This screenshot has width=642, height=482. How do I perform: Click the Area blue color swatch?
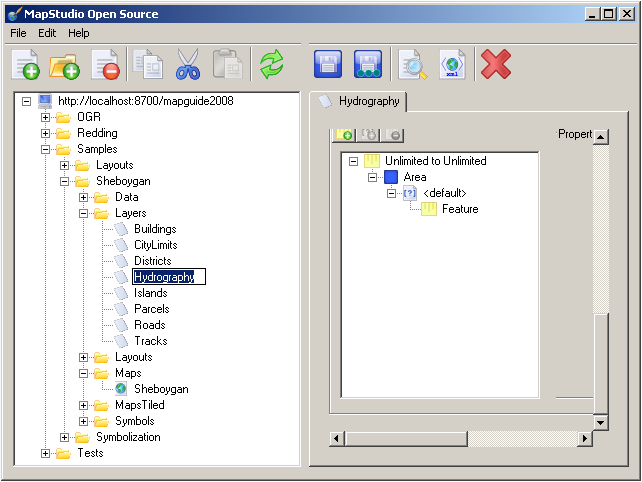[x=391, y=177]
